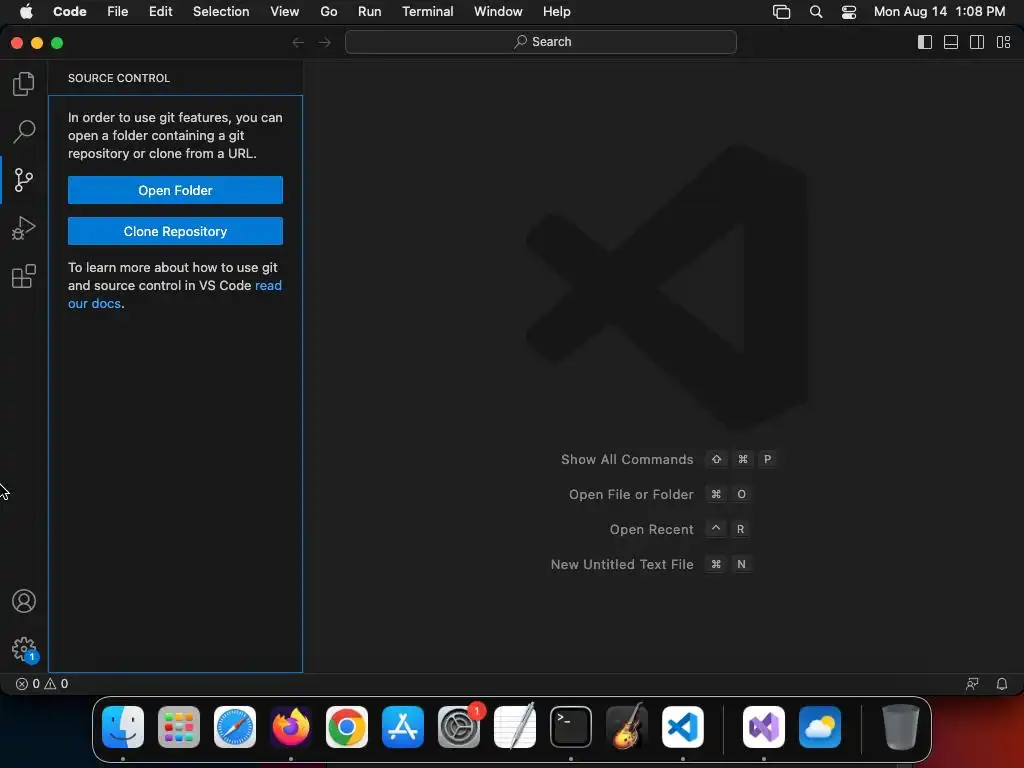Launch Safari from the Dock
1024x768 pixels.
tap(235, 727)
